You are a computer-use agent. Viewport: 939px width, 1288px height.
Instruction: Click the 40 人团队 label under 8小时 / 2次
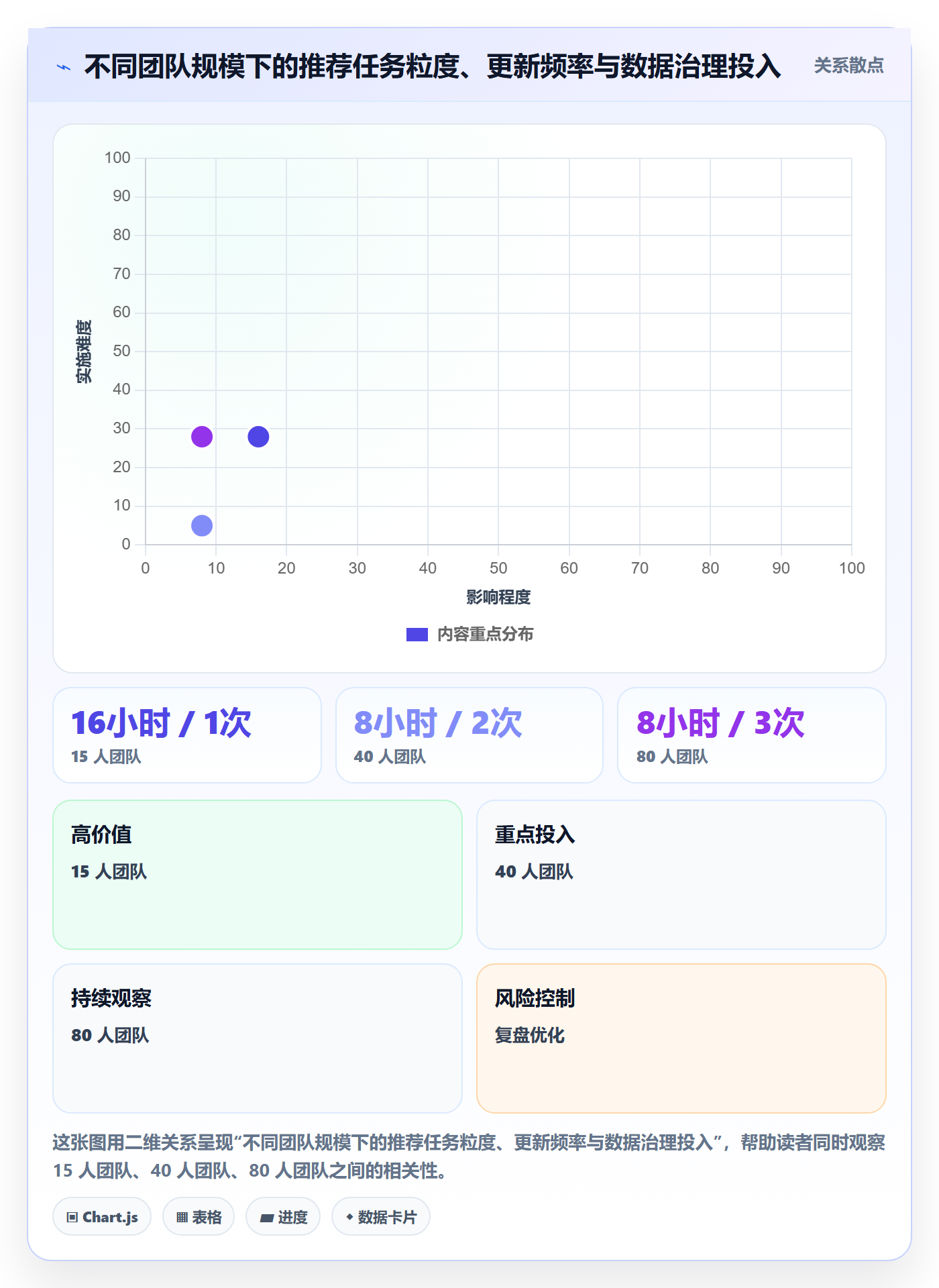390,757
